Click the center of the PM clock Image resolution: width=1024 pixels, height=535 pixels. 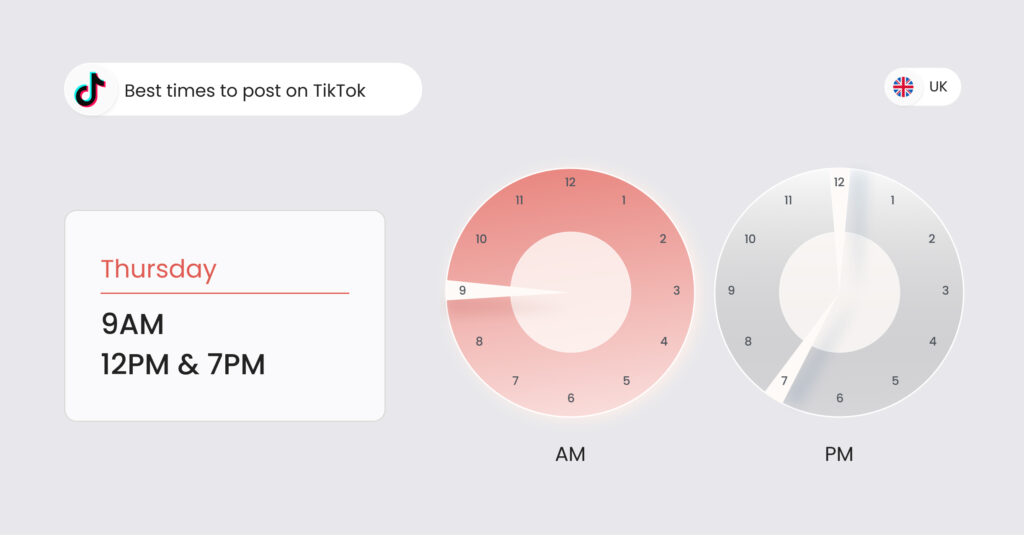pos(839,292)
